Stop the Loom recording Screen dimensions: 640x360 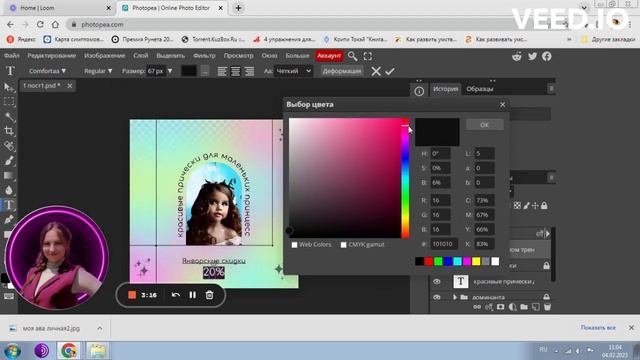coord(132,295)
